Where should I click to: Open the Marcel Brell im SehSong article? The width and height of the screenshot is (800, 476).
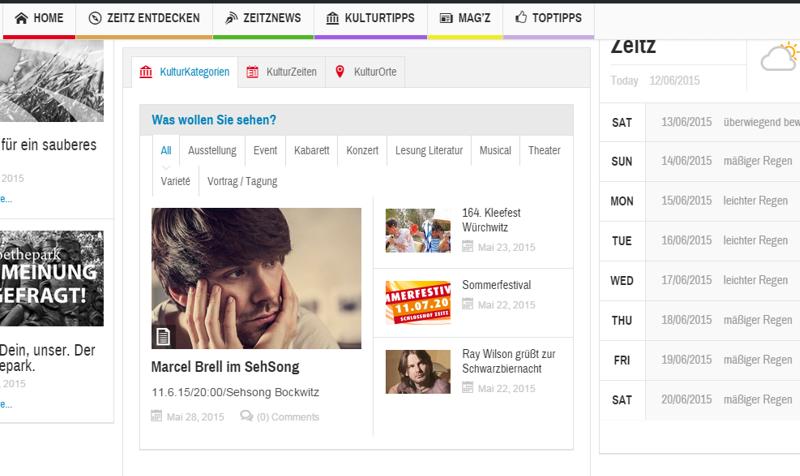coord(225,367)
